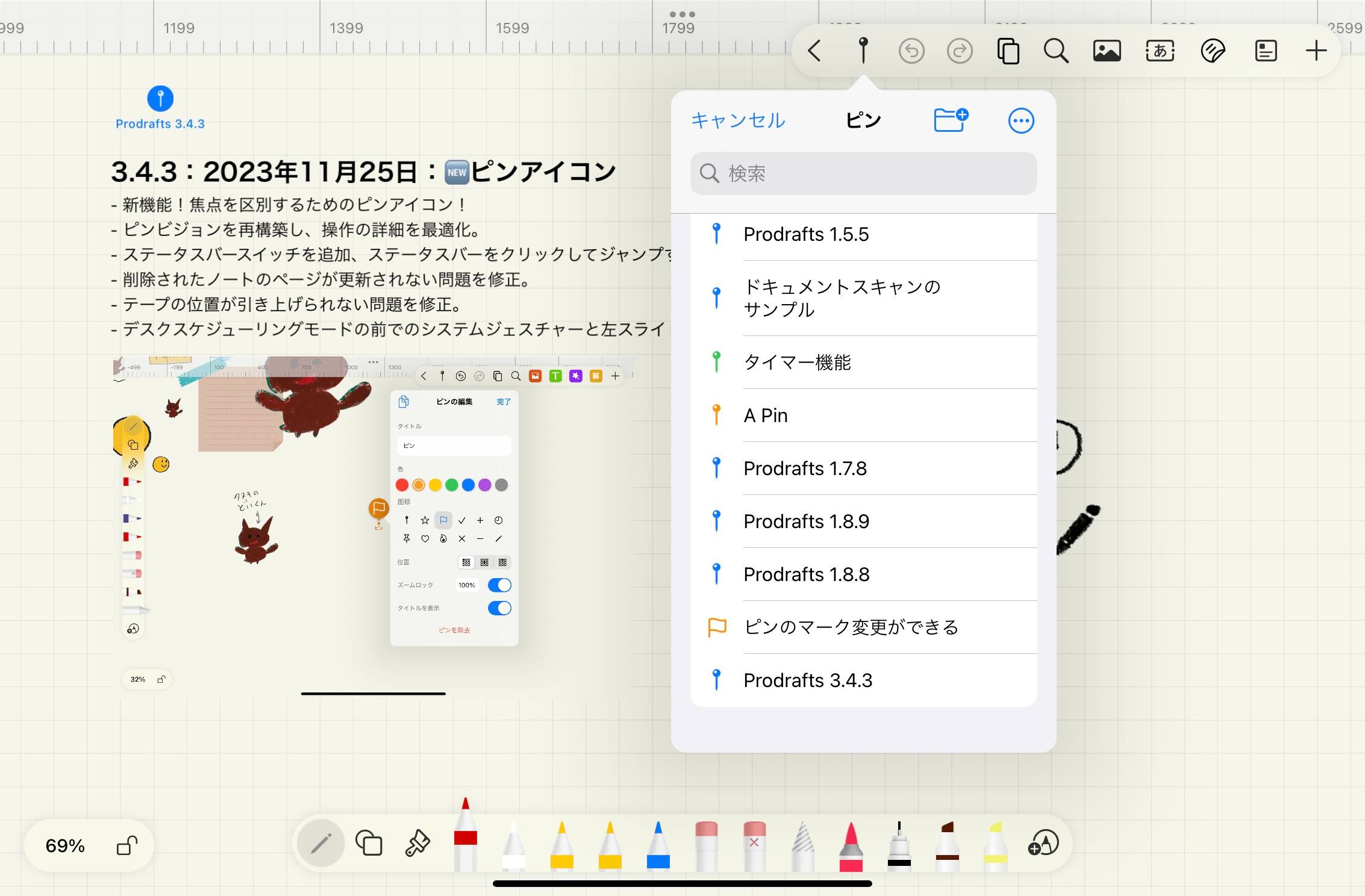The width and height of the screenshot is (1365, 896).
Task: Choose the pushpin tool in bottom toolbar
Action: tap(417, 843)
